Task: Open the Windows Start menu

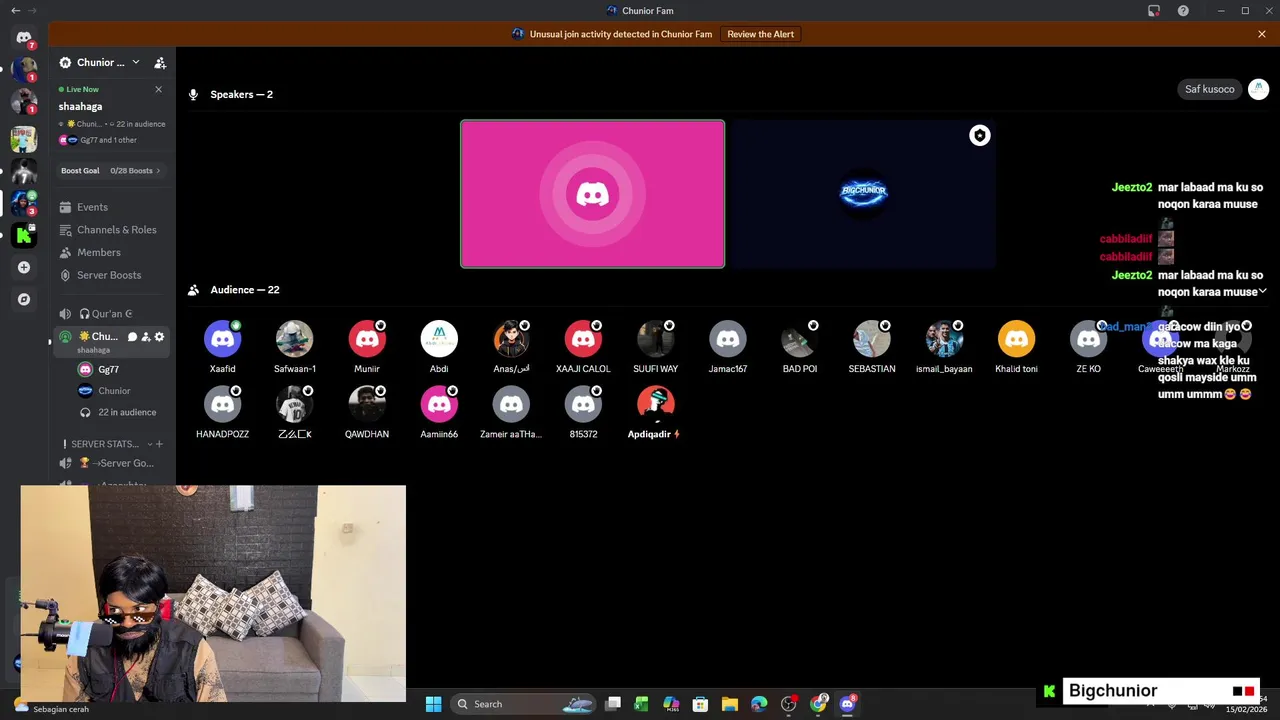Action: click(433, 704)
